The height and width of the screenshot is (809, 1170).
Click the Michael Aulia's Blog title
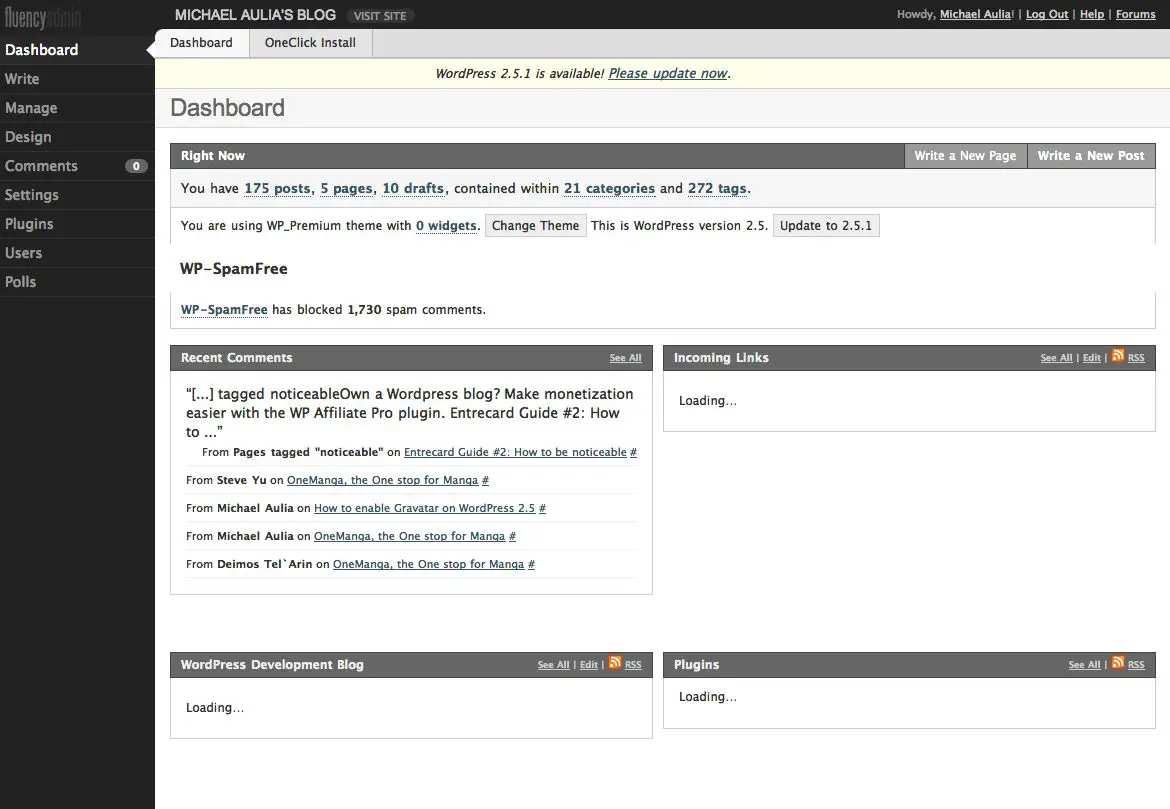pos(255,15)
